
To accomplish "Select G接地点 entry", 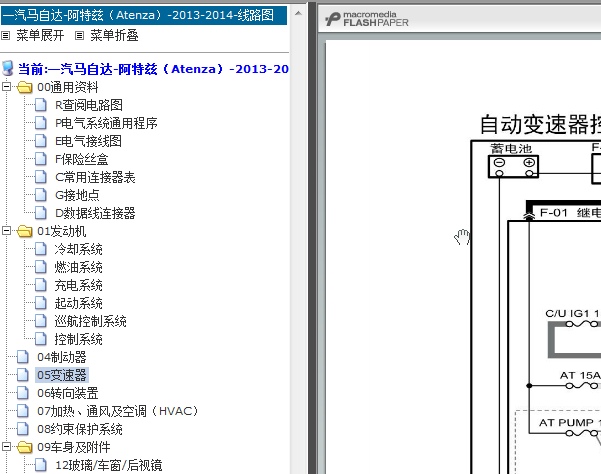I will click(77, 195).
